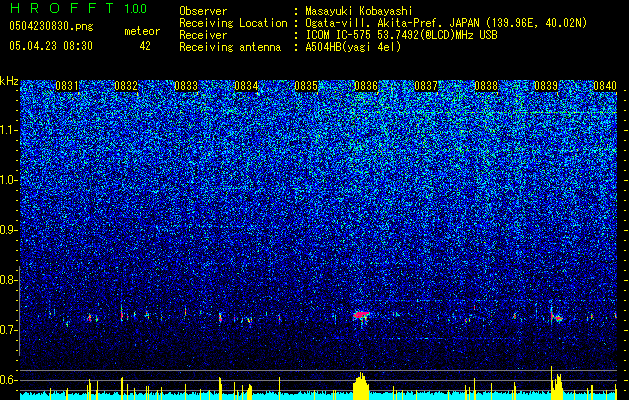Click the 0840 time marker
629x400 pixels.
pyautogui.click(x=605, y=86)
